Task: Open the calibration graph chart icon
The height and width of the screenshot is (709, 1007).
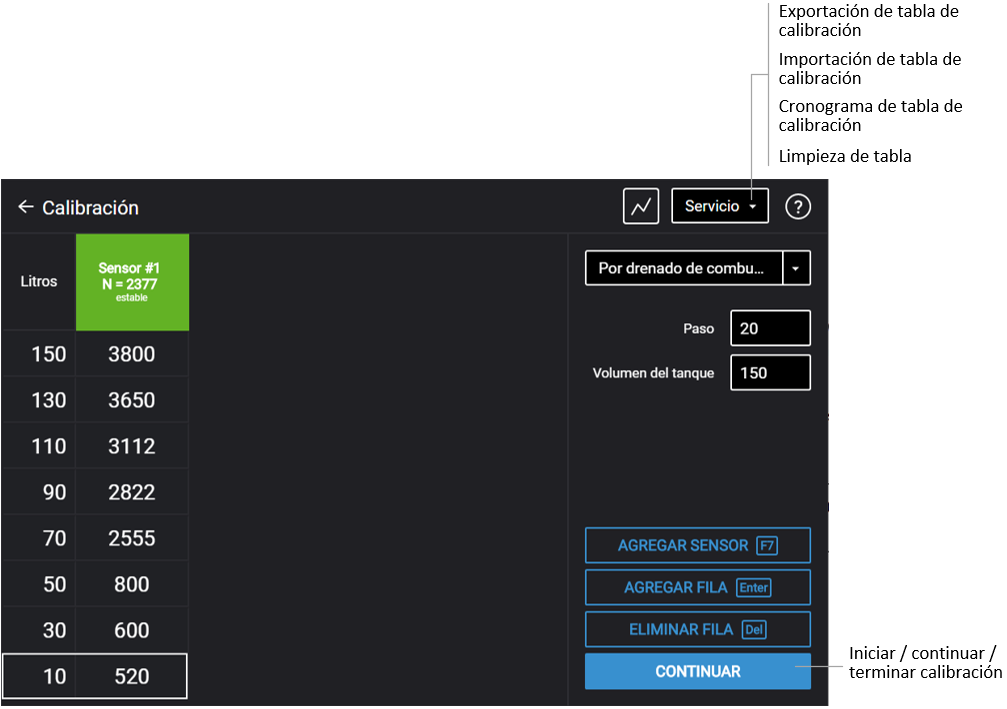Action: click(x=641, y=206)
